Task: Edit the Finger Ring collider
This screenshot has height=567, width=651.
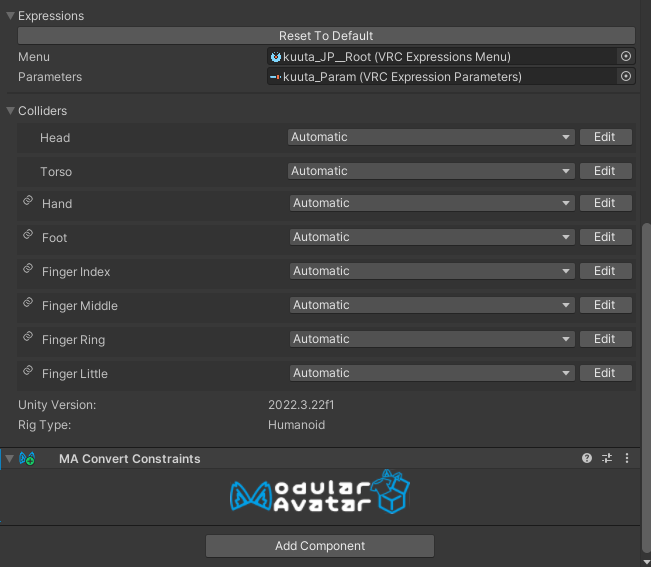Action: [x=606, y=339]
